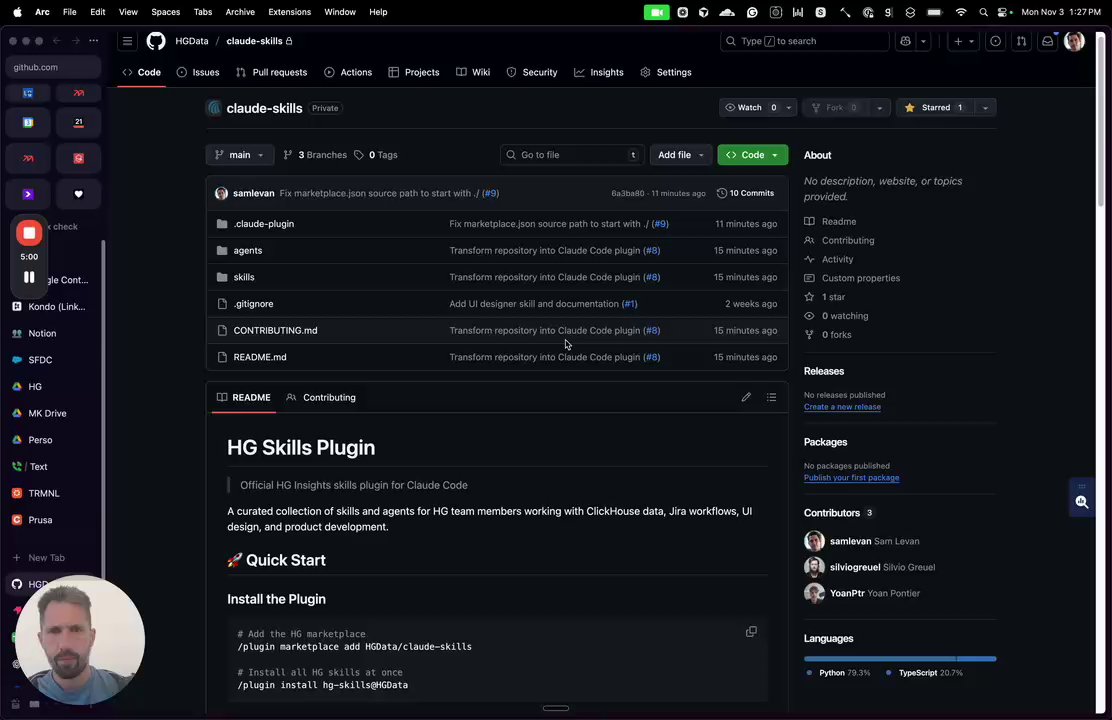The height and width of the screenshot is (720, 1112).
Task: Open samlevan contributor profile
Action: 850,541
